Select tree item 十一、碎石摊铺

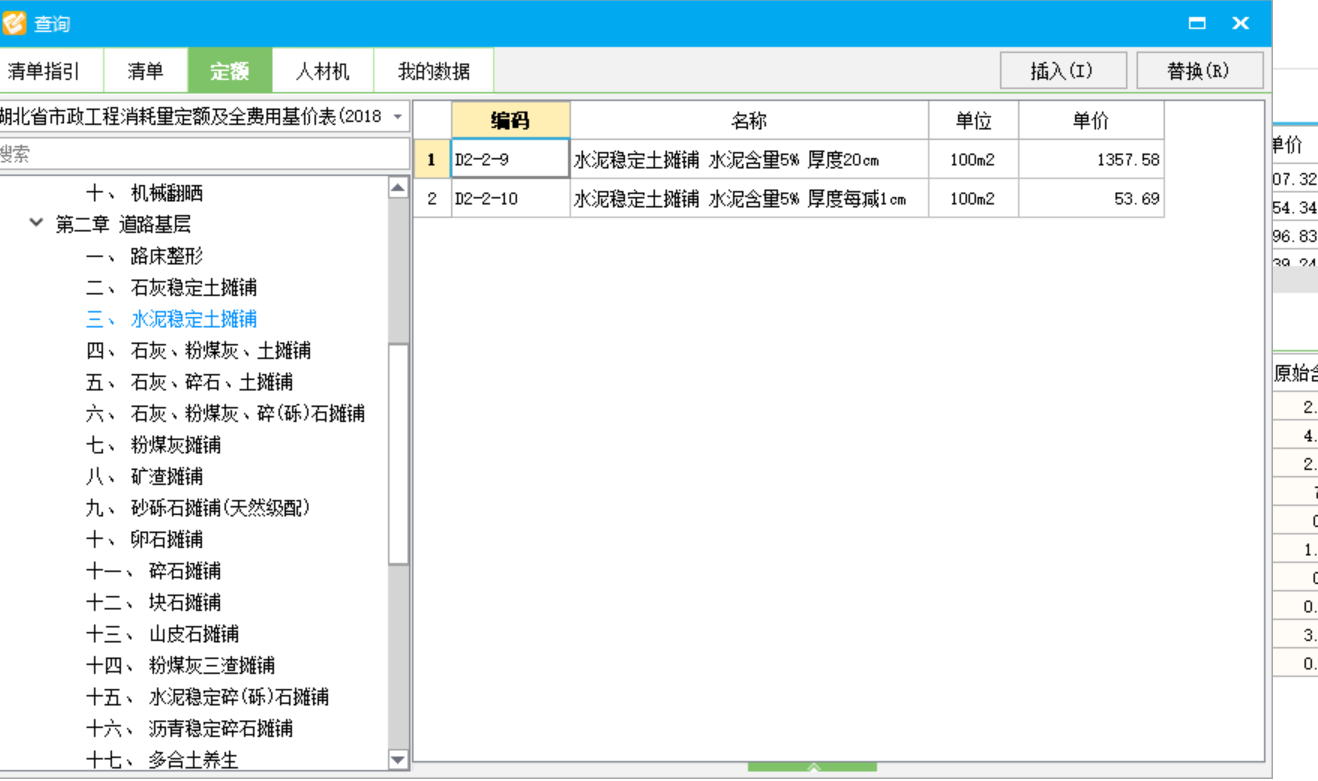click(153, 571)
